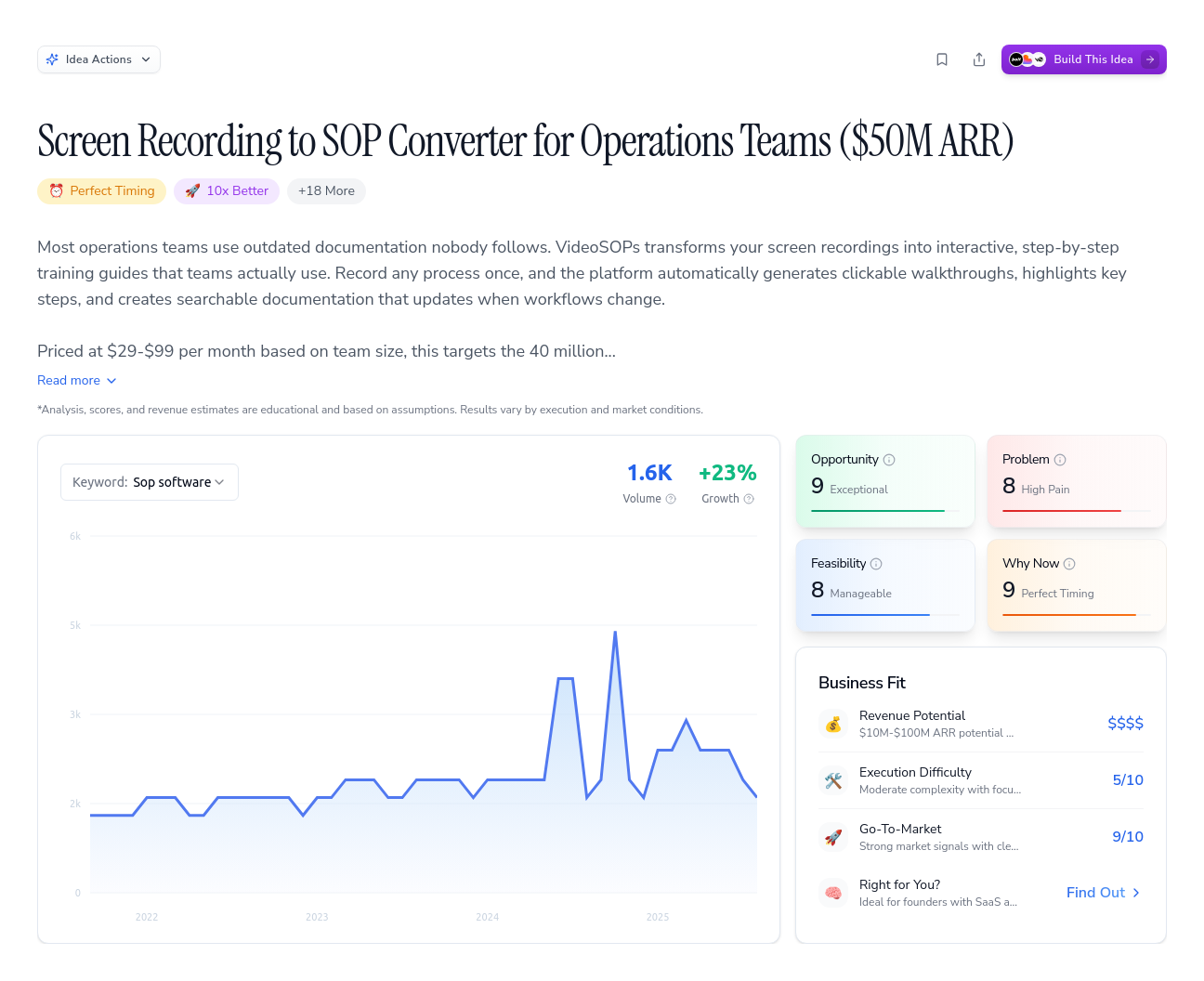
Task: Click the bookmark icon to save idea
Action: click(x=942, y=59)
